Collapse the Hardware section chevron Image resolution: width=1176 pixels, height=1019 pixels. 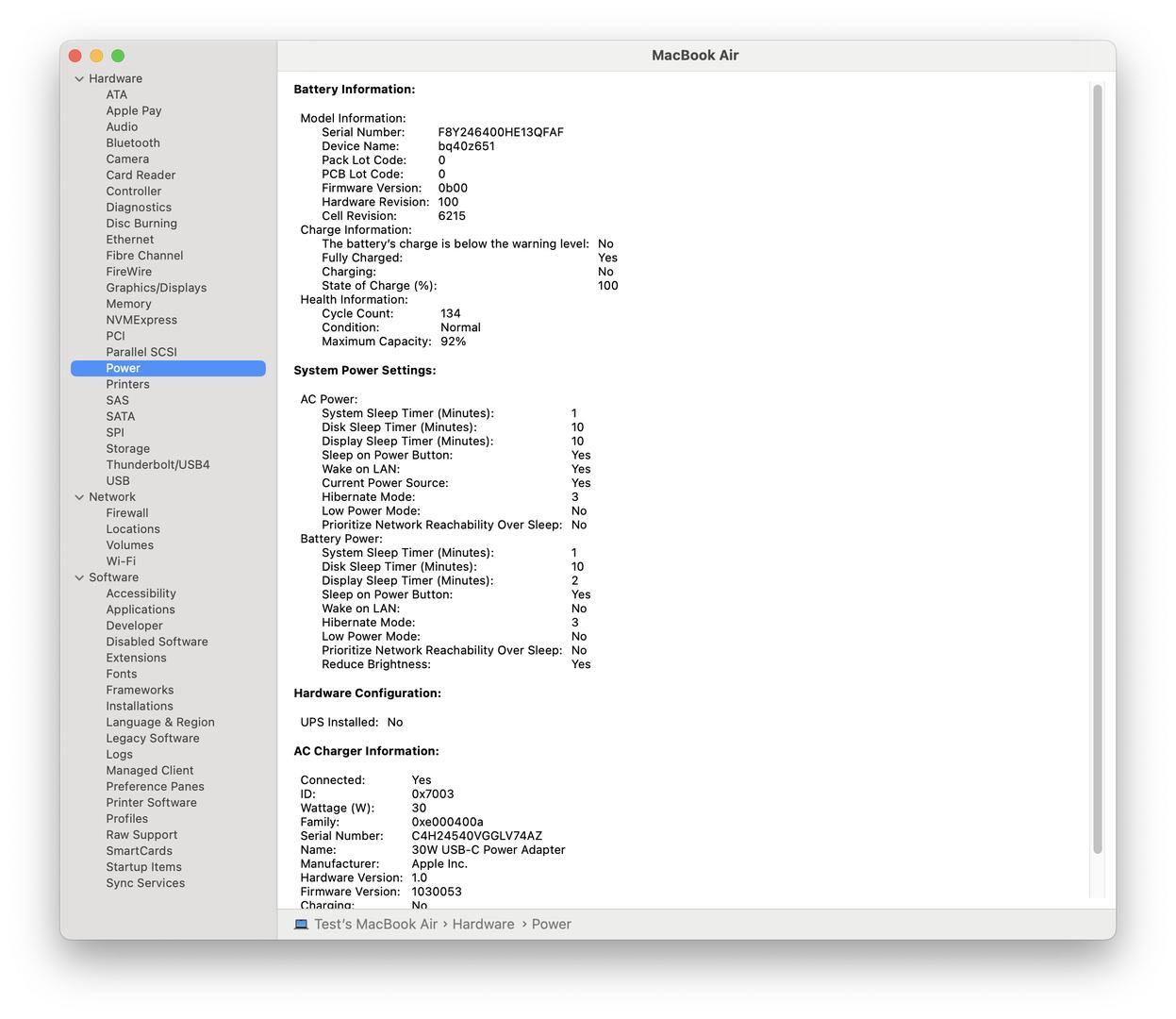(x=79, y=79)
